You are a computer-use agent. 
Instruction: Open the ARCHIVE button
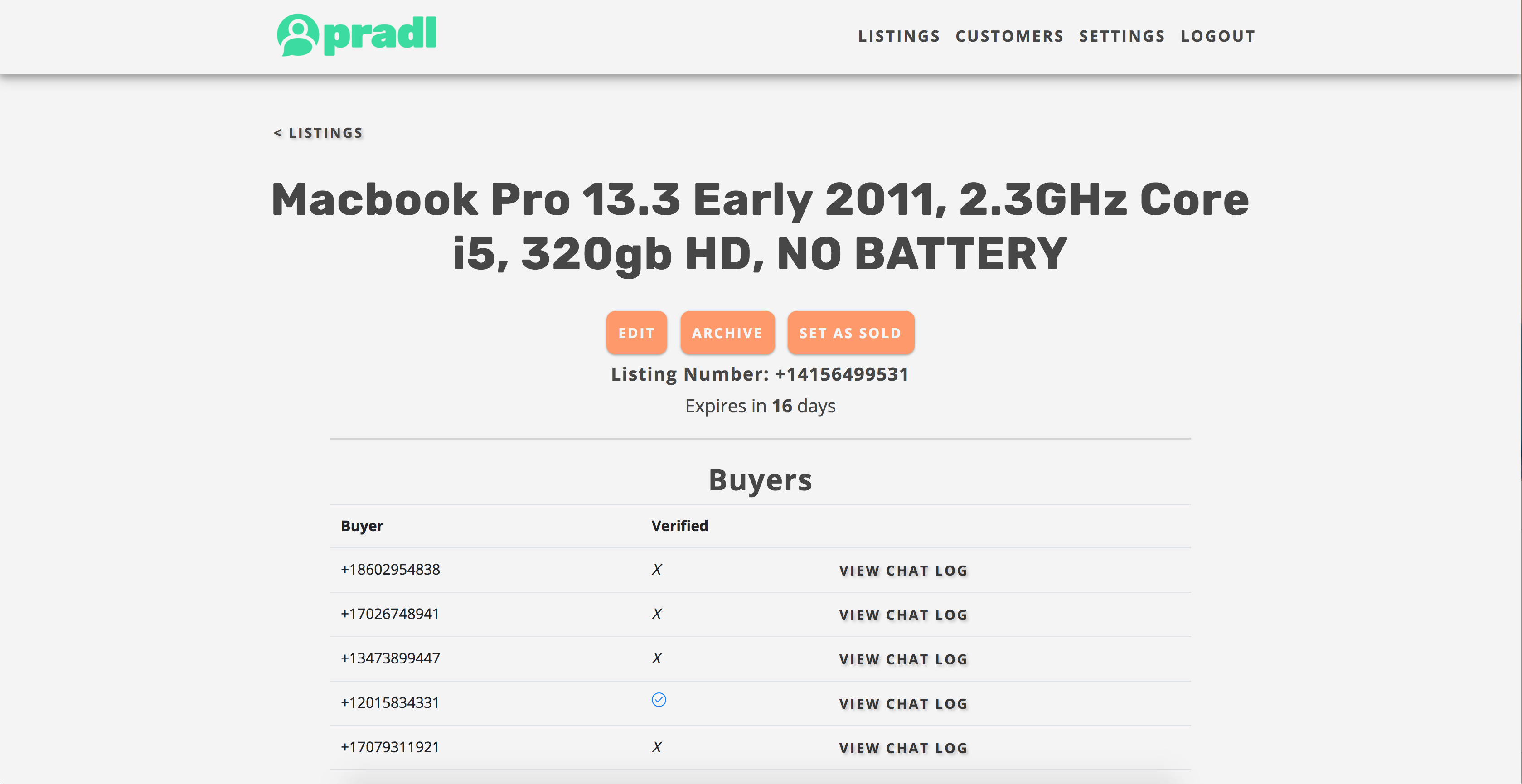click(x=727, y=333)
